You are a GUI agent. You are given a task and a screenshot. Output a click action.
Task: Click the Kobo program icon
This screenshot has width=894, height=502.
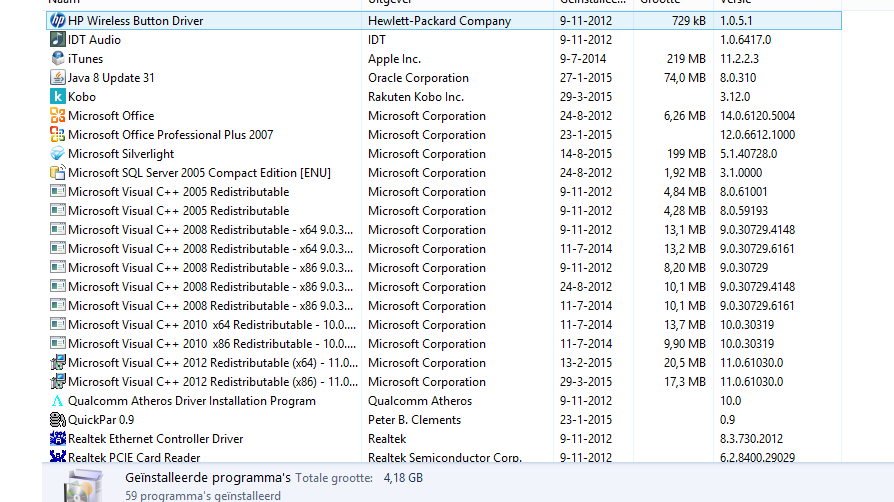tap(58, 96)
